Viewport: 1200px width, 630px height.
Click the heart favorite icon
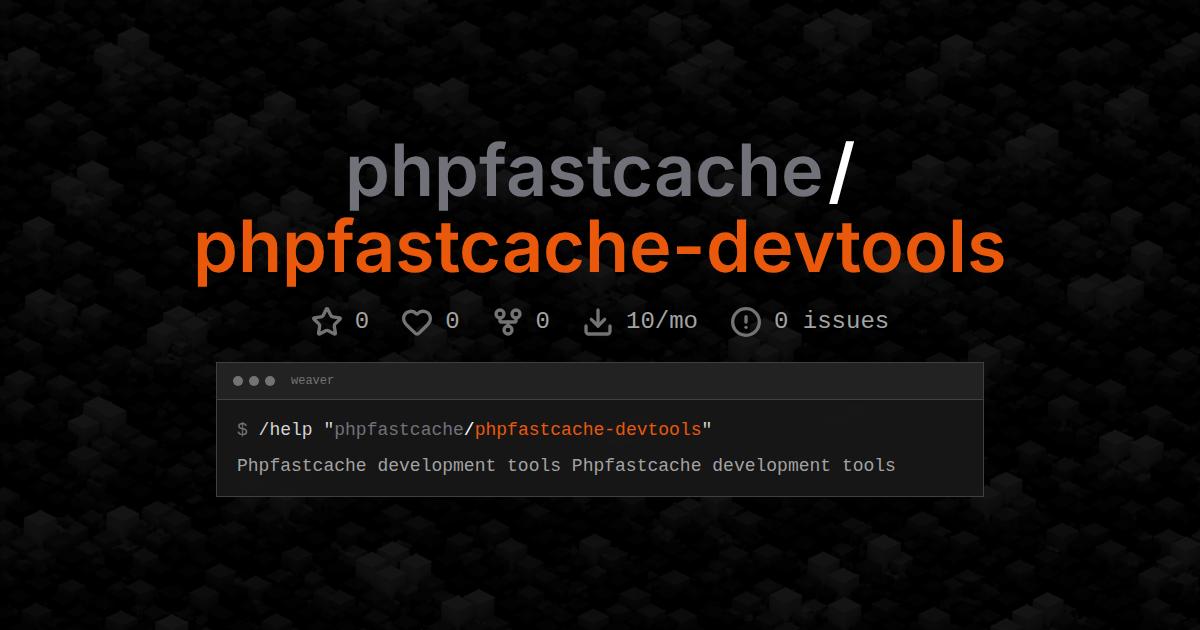(x=416, y=321)
